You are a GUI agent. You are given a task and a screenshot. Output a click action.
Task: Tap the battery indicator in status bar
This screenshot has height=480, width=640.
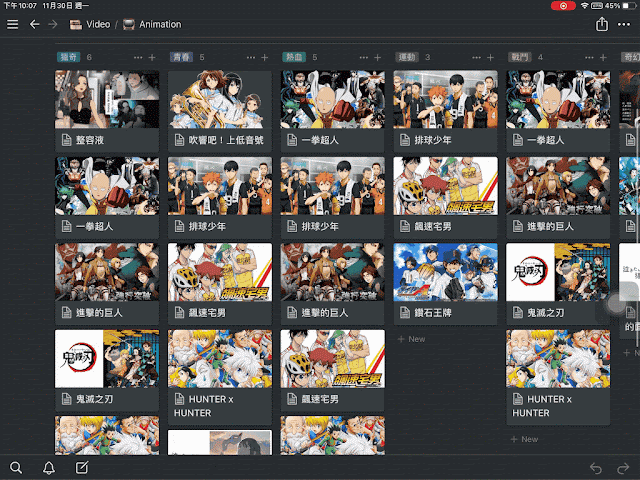(628, 6)
